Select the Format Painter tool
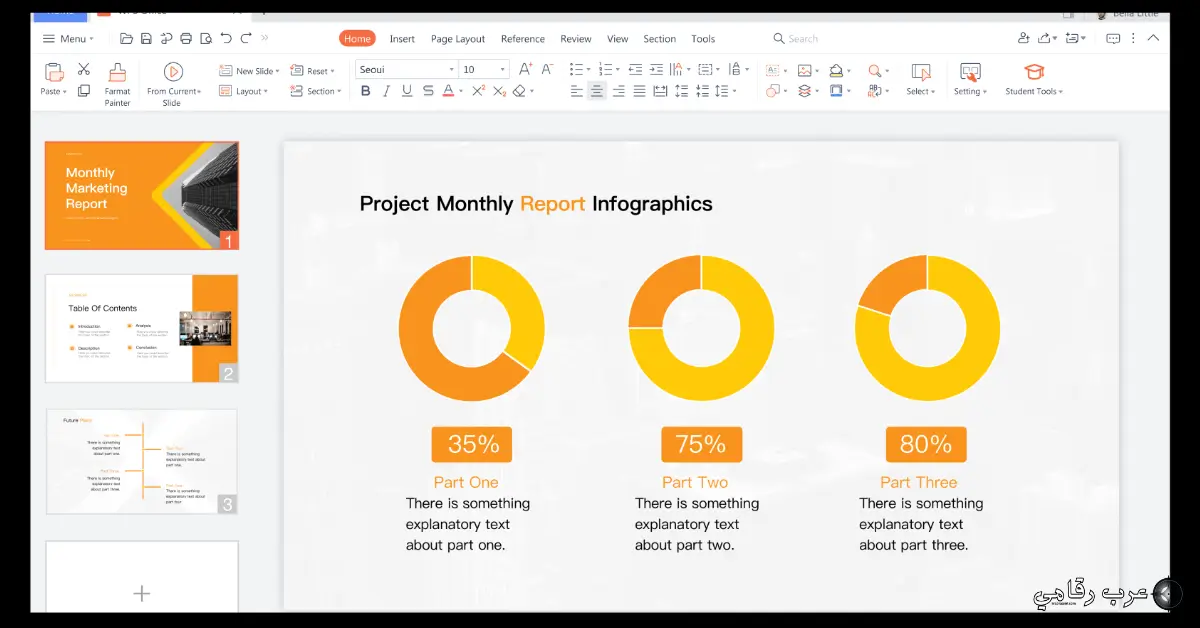Viewport: 1200px width, 628px height. click(116, 80)
